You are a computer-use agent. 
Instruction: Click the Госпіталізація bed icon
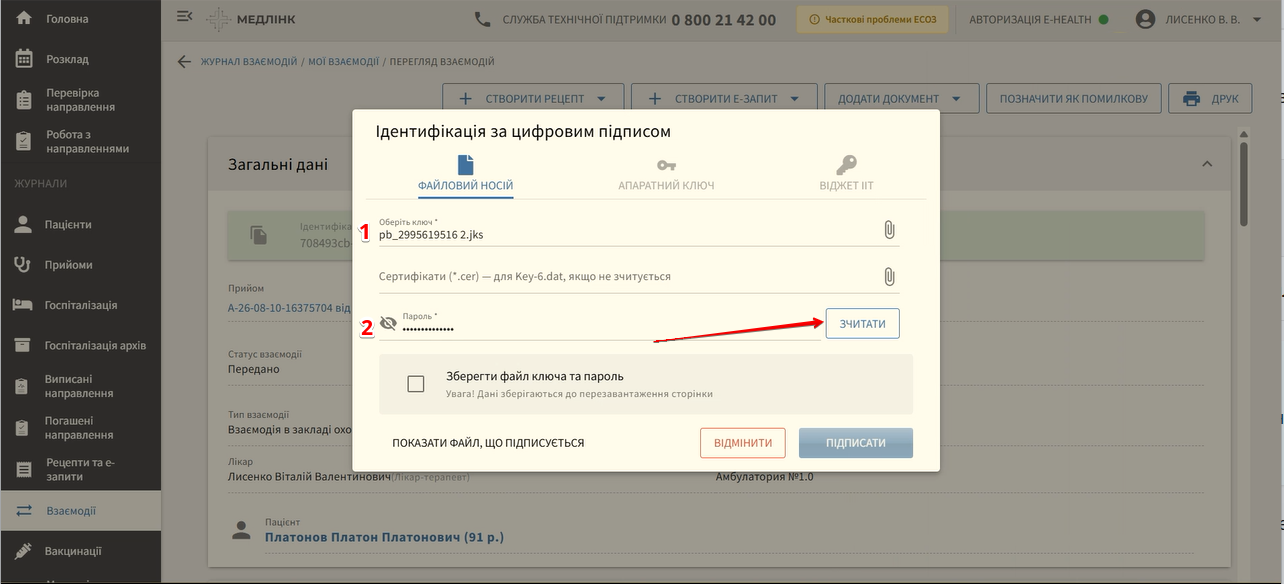[22, 305]
